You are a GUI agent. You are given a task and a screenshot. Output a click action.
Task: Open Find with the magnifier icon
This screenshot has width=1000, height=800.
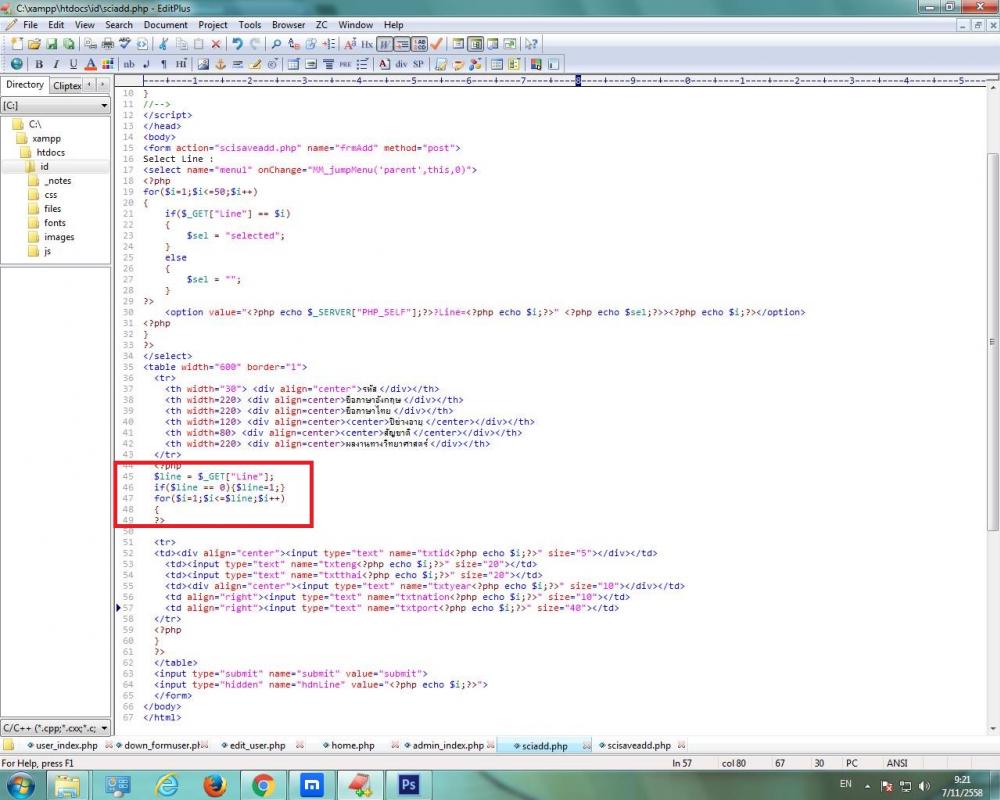[x=276, y=44]
